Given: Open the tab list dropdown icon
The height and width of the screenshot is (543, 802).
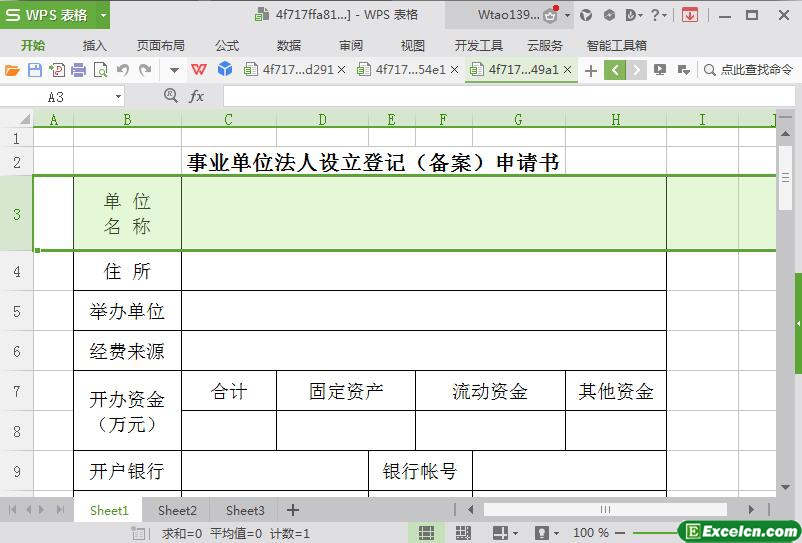Looking at the screenshot, I should [x=683, y=70].
